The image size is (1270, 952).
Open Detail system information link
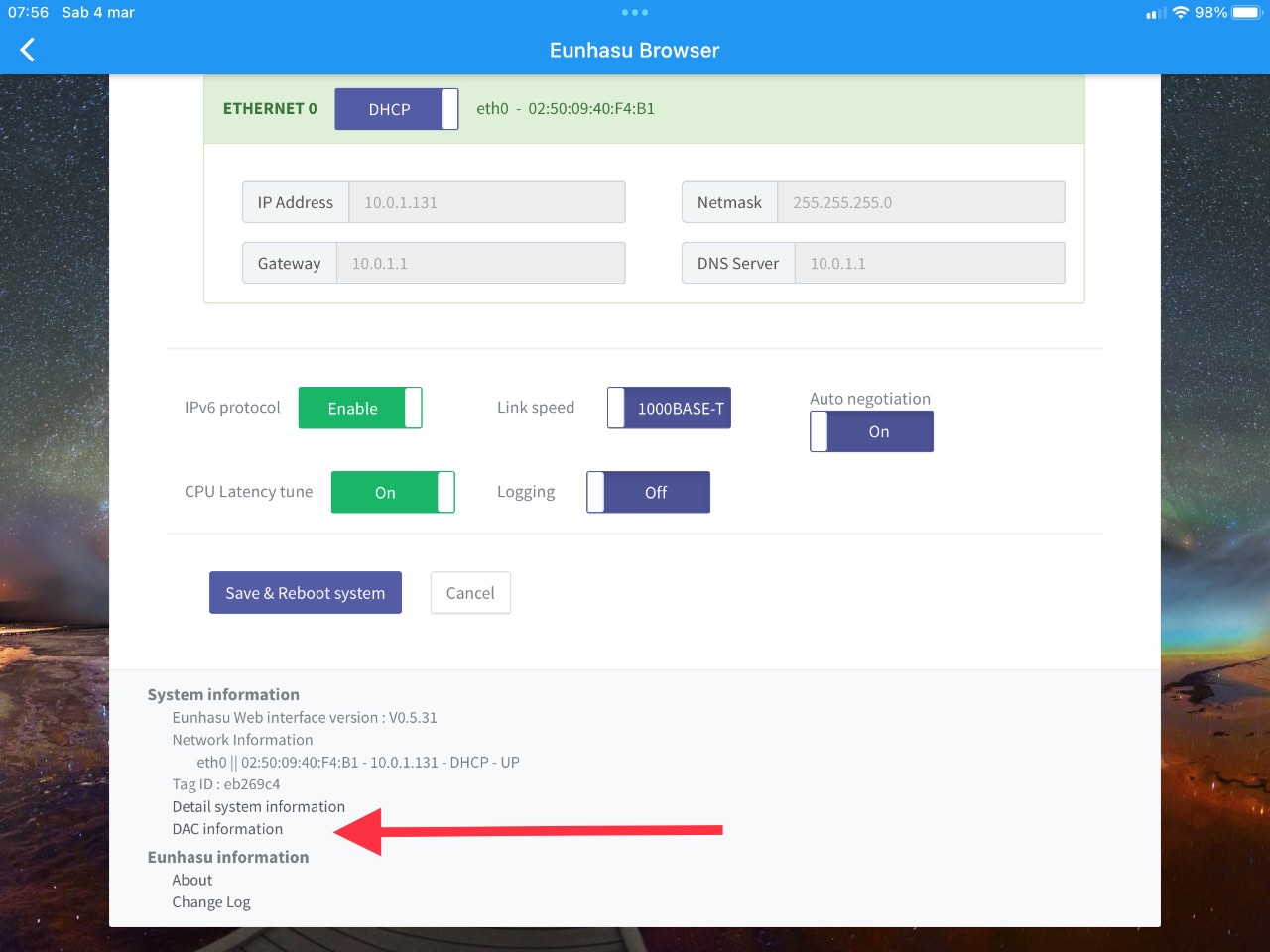click(259, 807)
